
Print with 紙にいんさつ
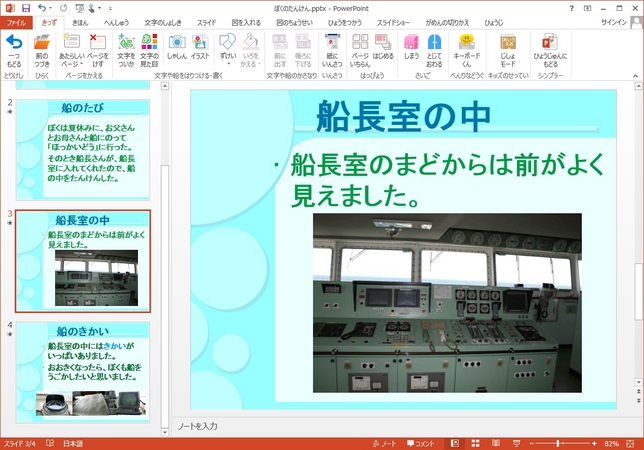click(332, 51)
